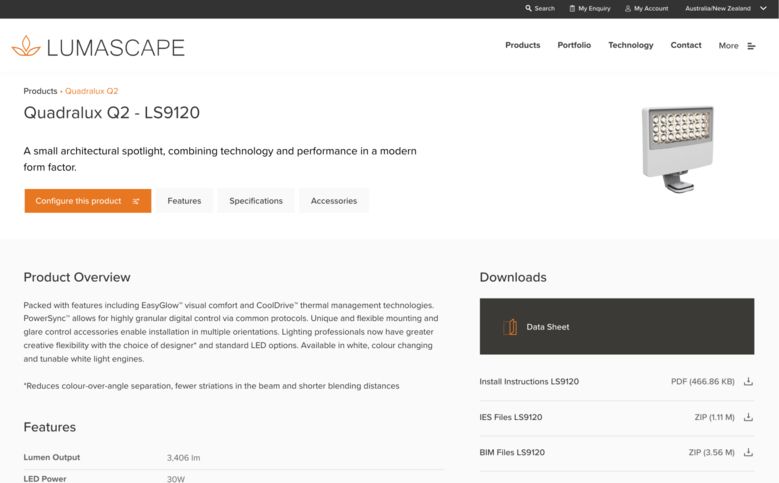
Task: Download IES Files LS9120 via download icon
Action: point(748,417)
